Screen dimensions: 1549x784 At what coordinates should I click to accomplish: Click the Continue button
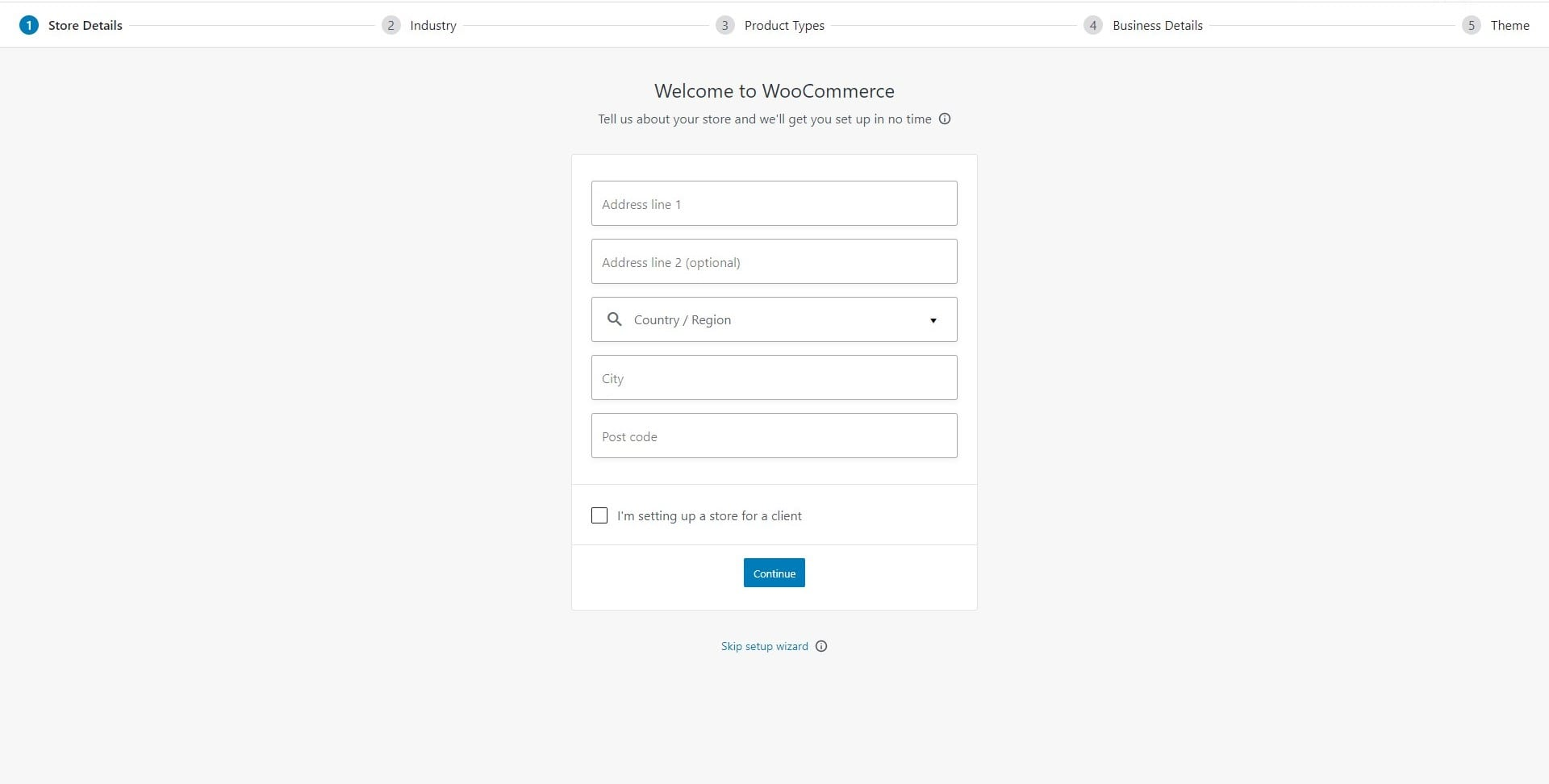tap(774, 573)
